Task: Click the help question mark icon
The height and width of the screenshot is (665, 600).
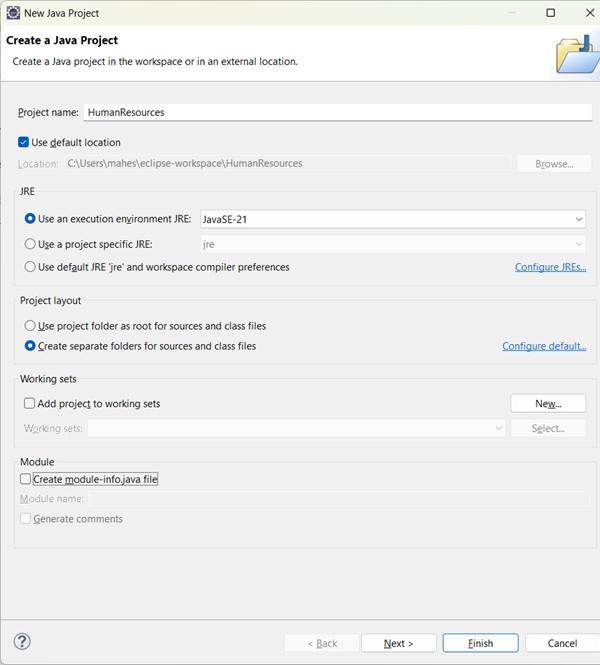Action: tap(22, 642)
